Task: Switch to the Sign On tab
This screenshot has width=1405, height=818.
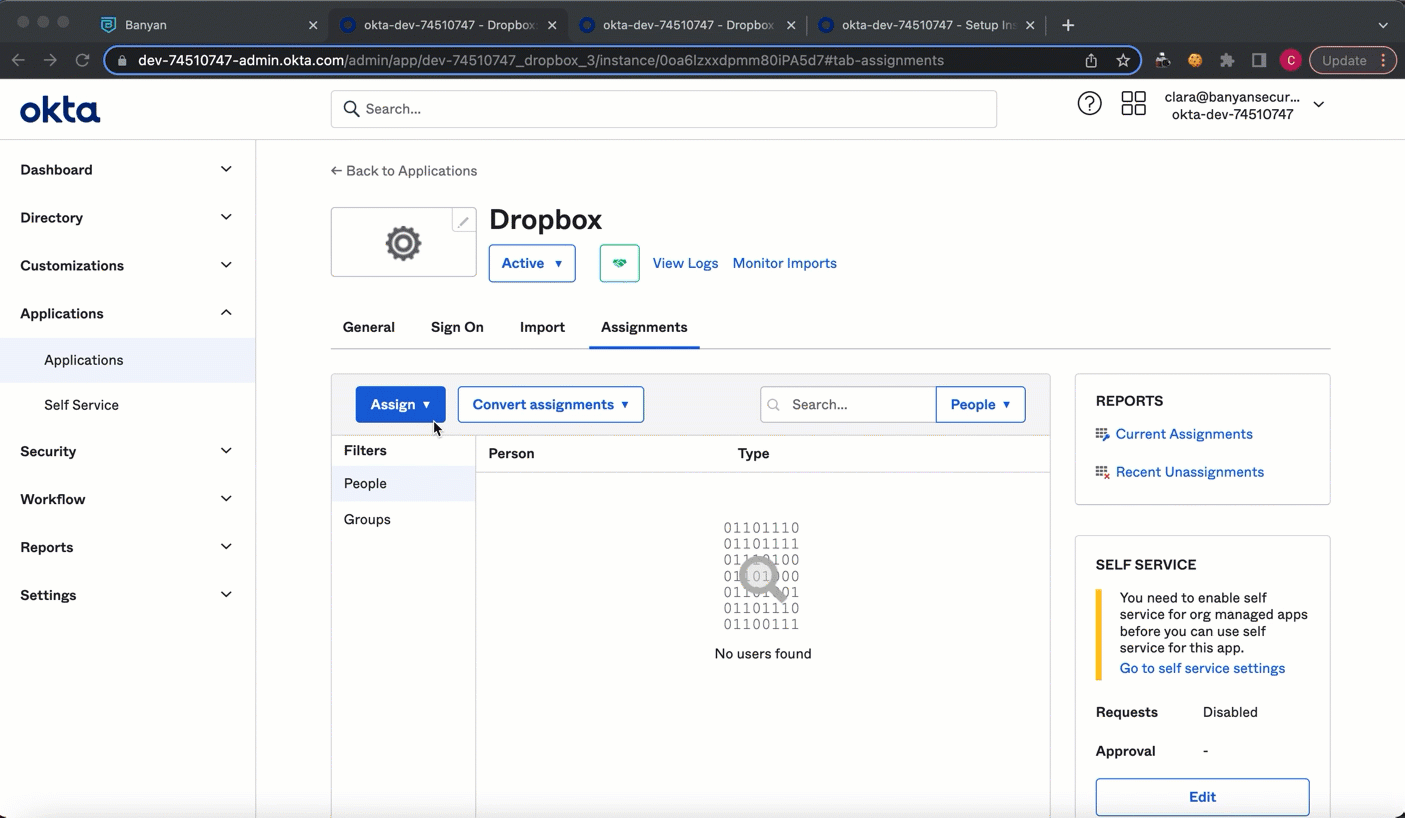Action: click(457, 327)
